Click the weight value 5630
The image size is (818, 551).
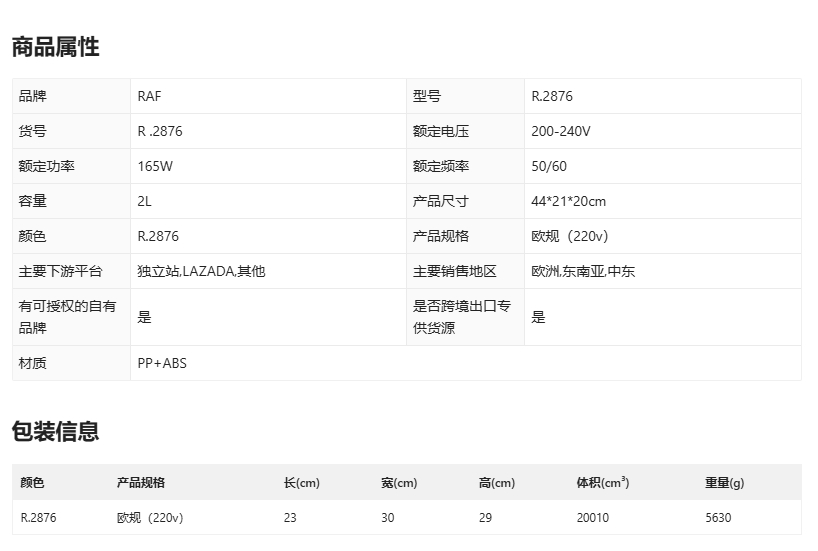(719, 518)
